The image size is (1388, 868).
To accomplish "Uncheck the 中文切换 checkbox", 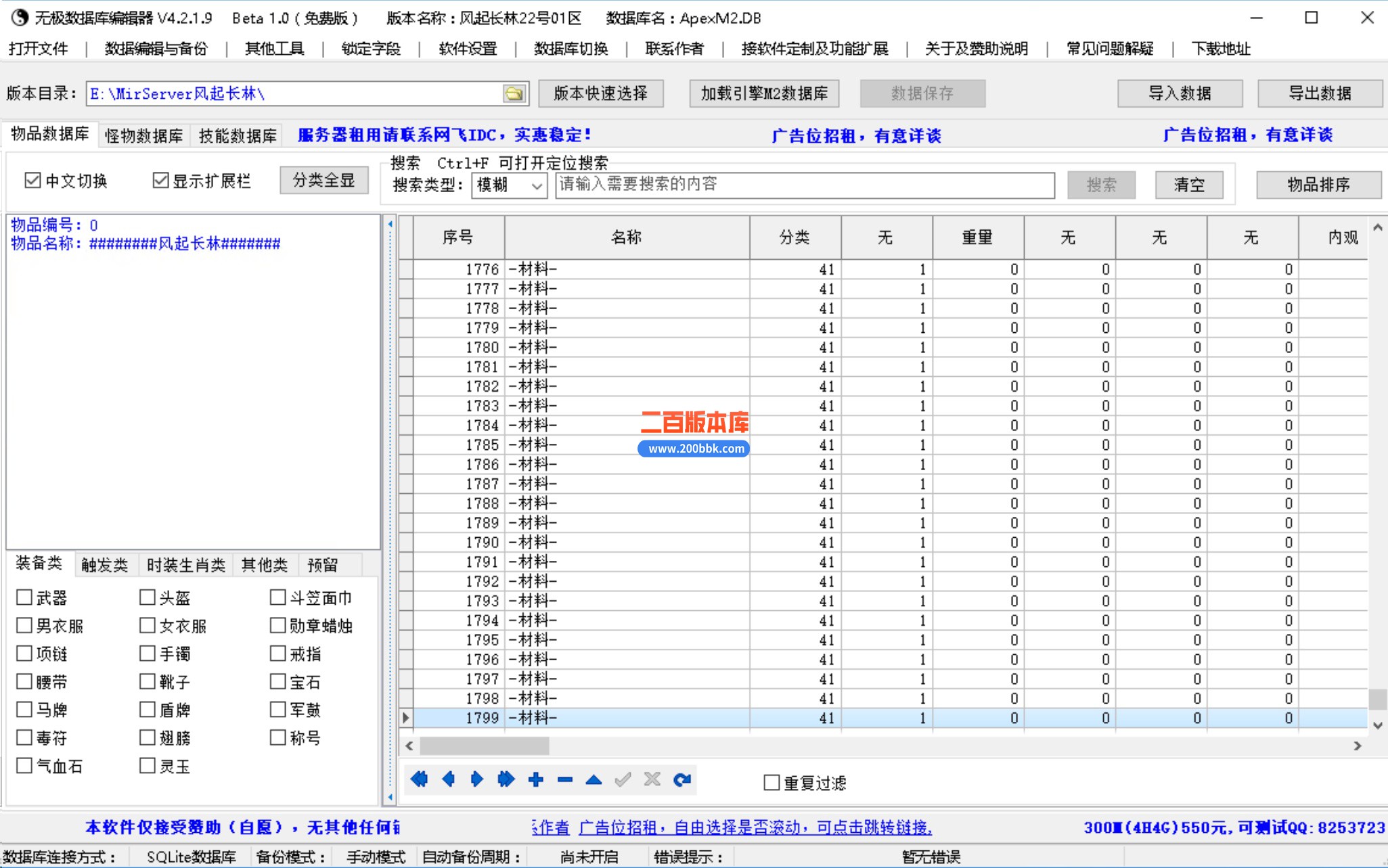I will [32, 181].
